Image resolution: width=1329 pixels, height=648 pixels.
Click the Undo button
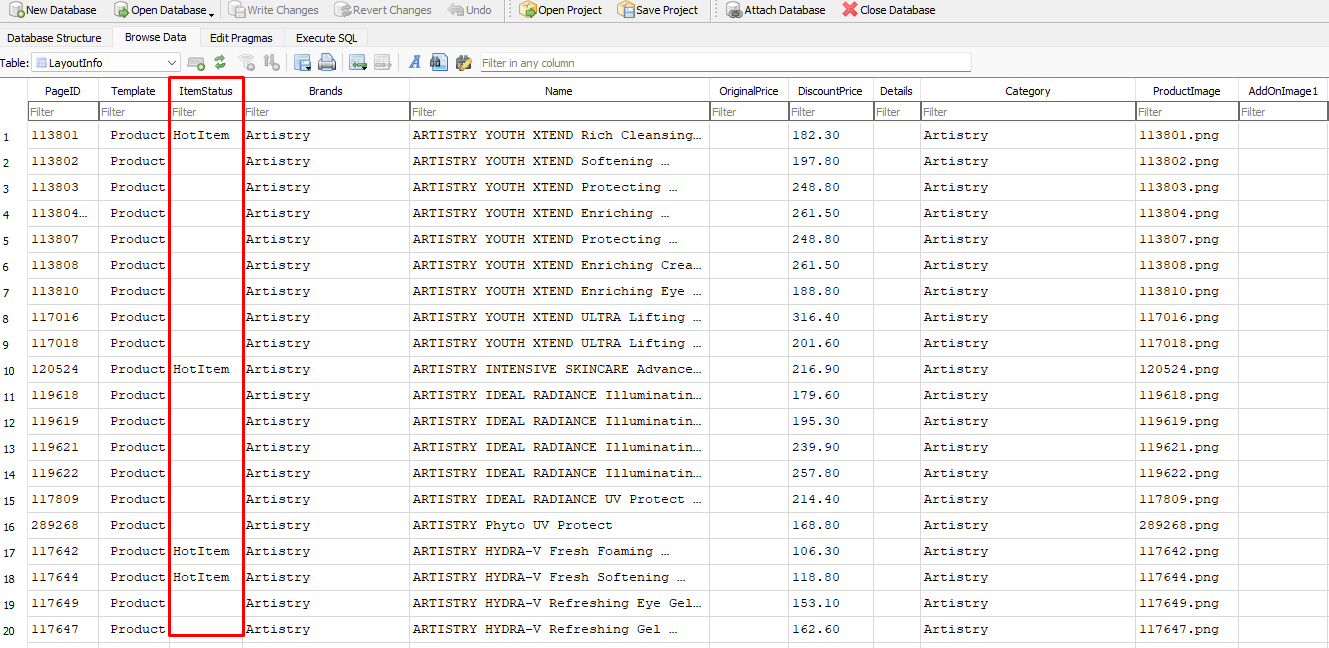coord(469,10)
